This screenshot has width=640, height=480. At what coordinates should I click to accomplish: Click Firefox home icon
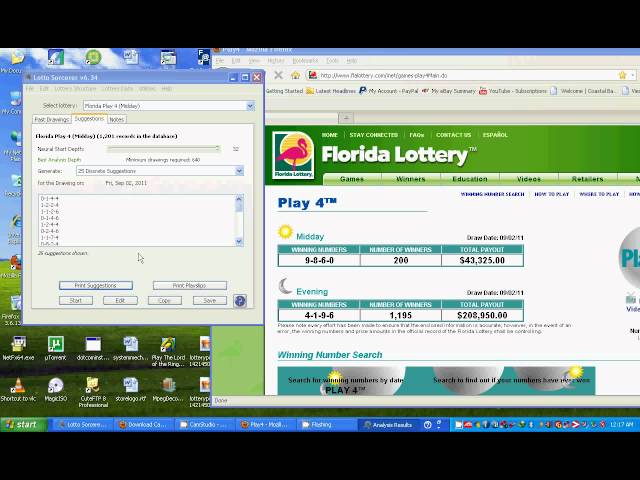click(x=296, y=75)
